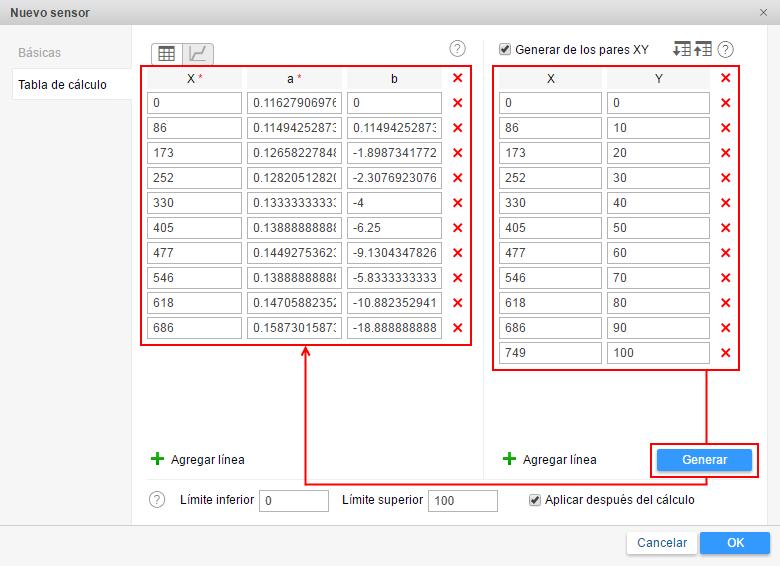Click Y field with value 90

click(x=658, y=328)
